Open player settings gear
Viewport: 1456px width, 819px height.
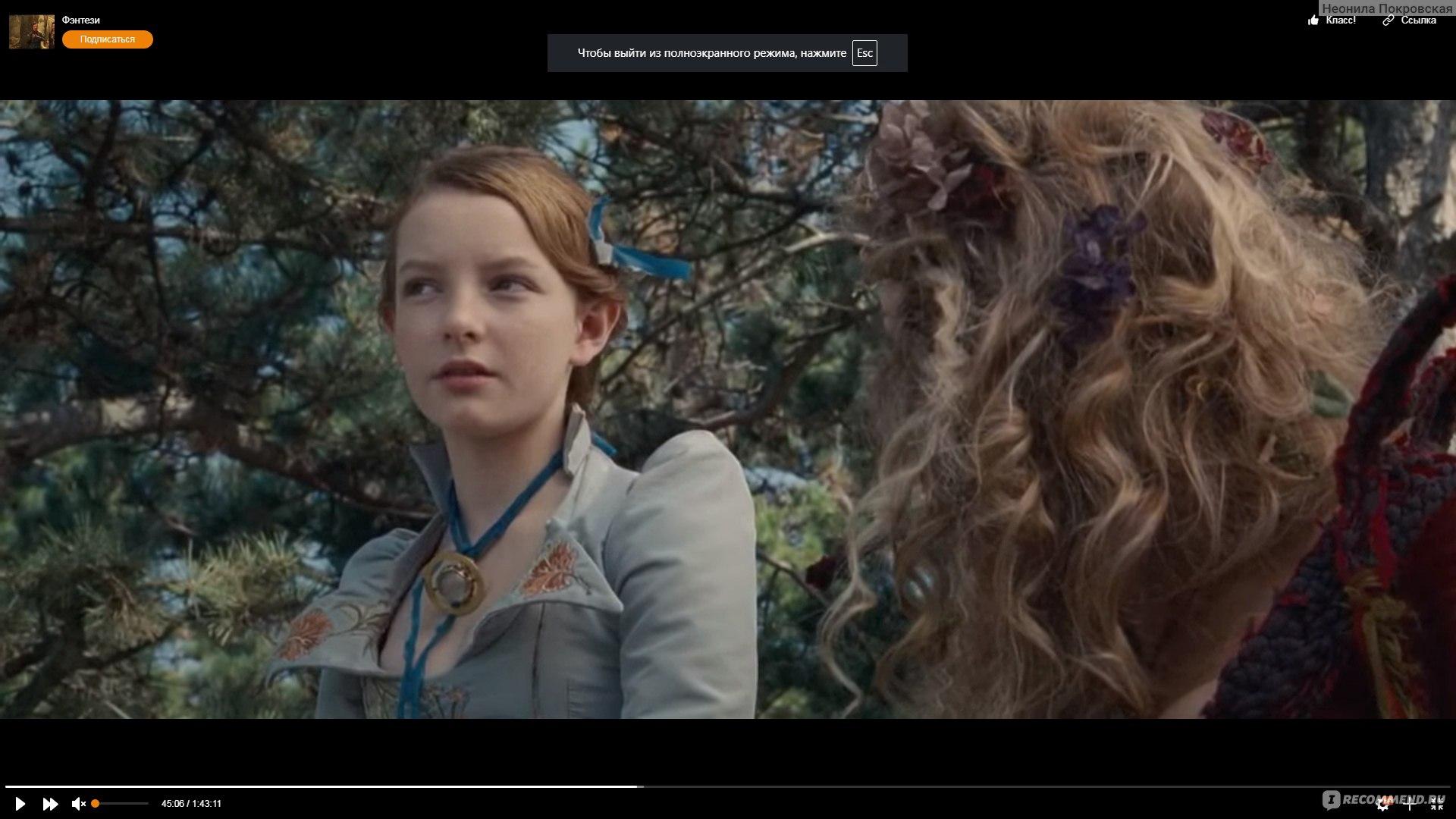click(x=1382, y=805)
